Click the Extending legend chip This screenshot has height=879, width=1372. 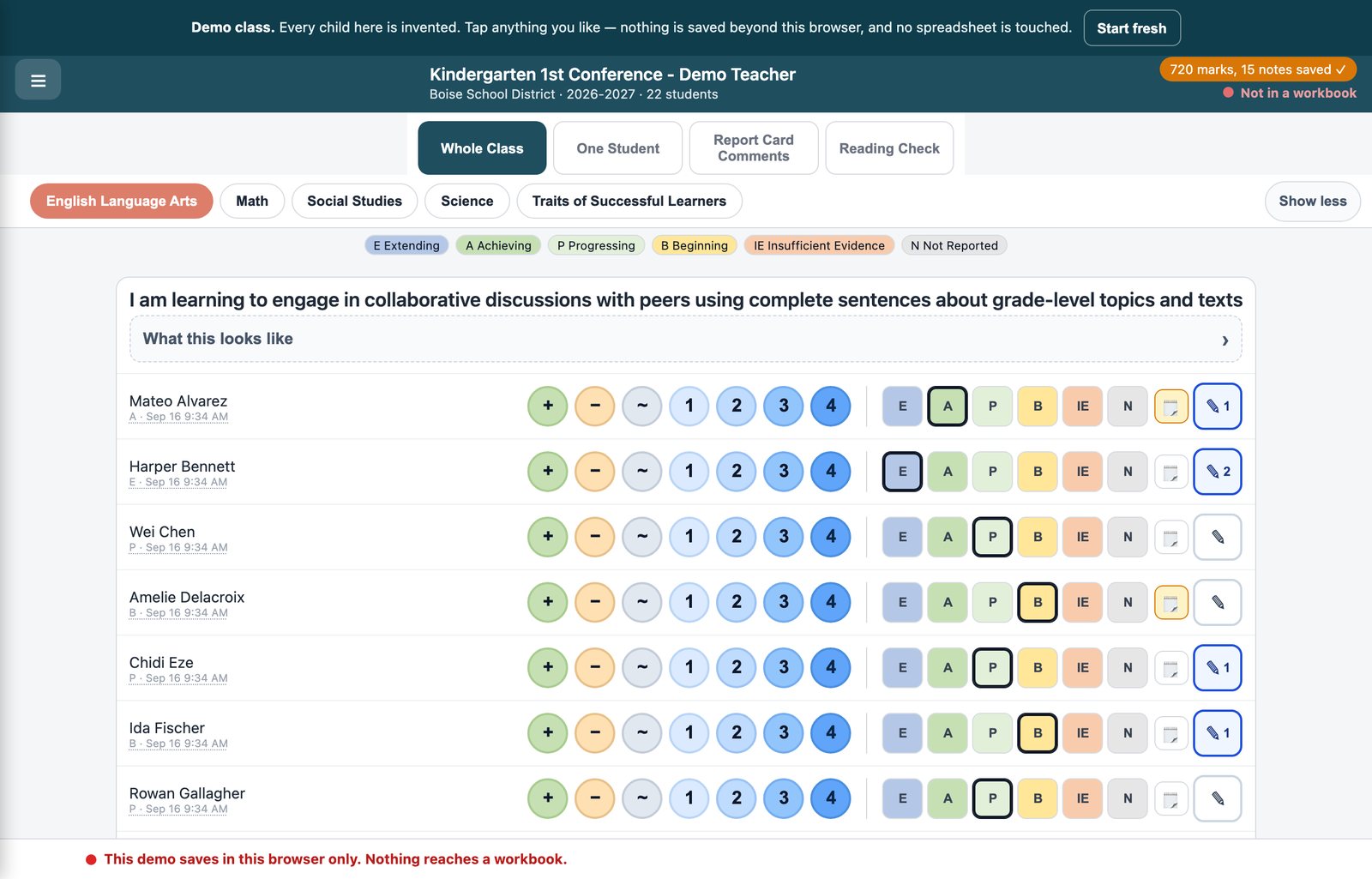tap(406, 245)
